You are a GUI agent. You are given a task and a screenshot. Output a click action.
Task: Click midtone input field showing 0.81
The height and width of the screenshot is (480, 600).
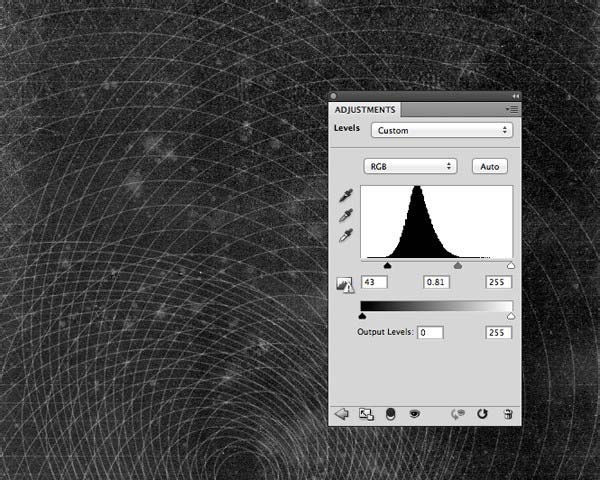(436, 282)
